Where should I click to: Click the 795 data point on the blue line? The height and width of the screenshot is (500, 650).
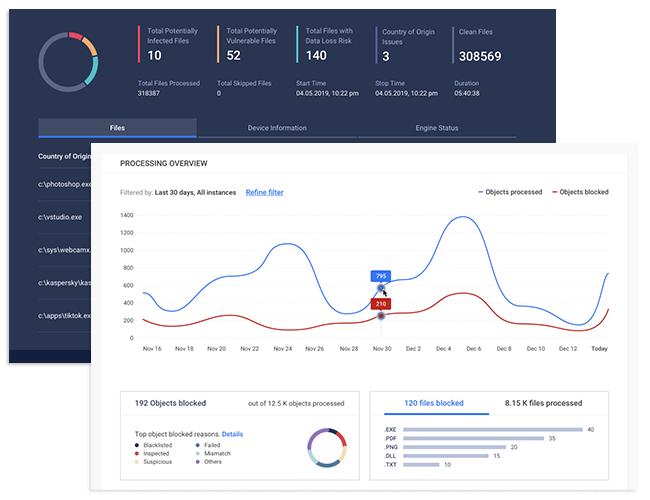point(381,288)
